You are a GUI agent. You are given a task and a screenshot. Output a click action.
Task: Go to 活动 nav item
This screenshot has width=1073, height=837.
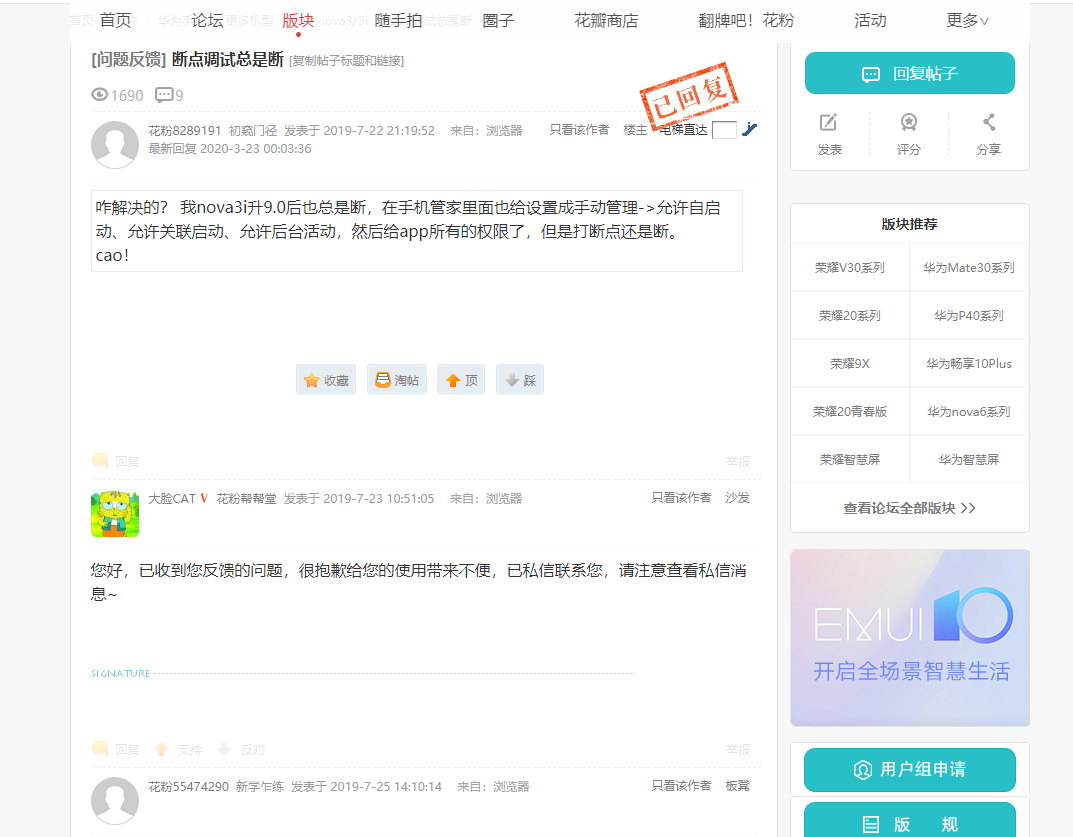(x=870, y=21)
